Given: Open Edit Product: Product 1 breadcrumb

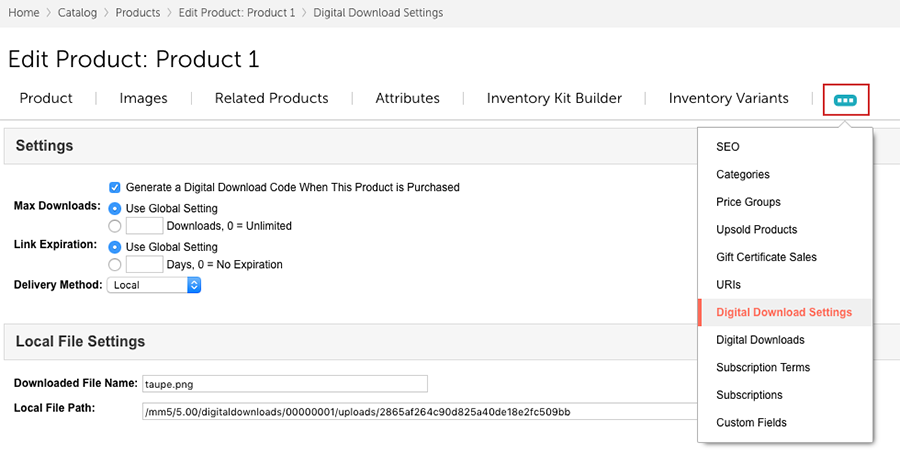Looking at the screenshot, I should pyautogui.click(x=236, y=13).
